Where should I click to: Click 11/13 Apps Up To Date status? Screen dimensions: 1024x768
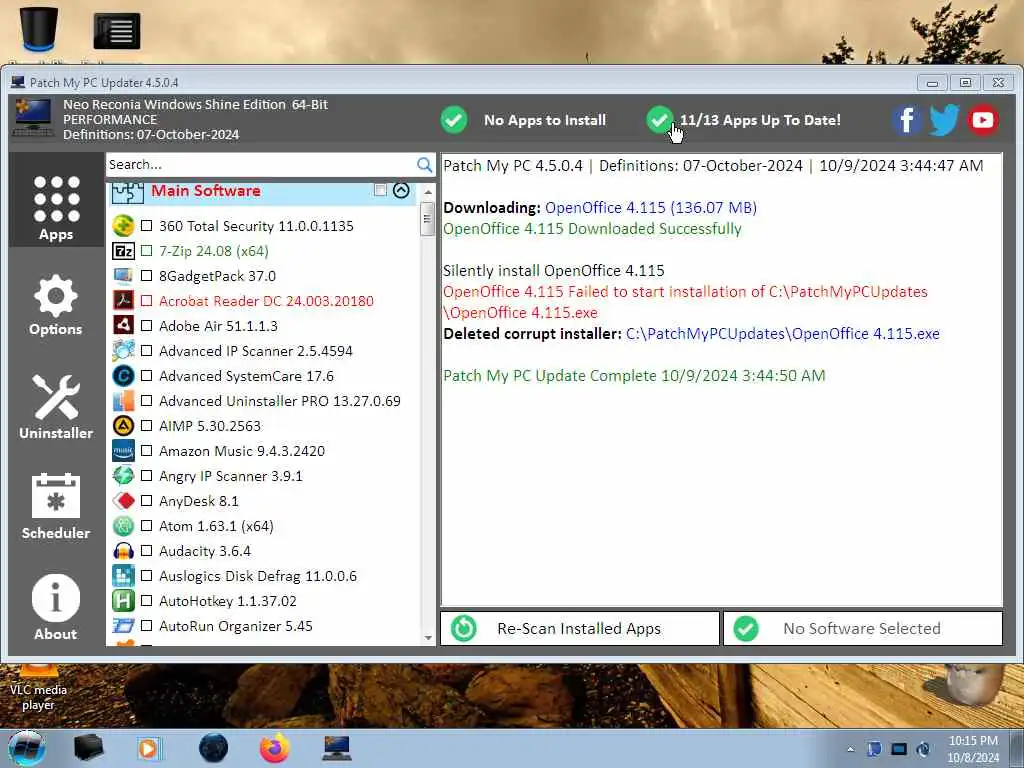click(744, 120)
